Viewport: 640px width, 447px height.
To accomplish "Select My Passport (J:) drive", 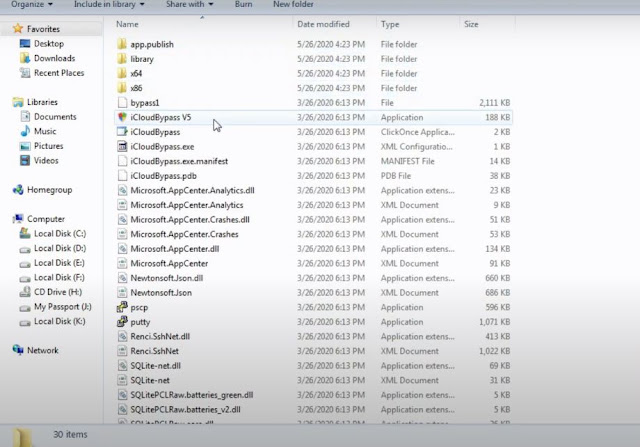I will click(63, 307).
